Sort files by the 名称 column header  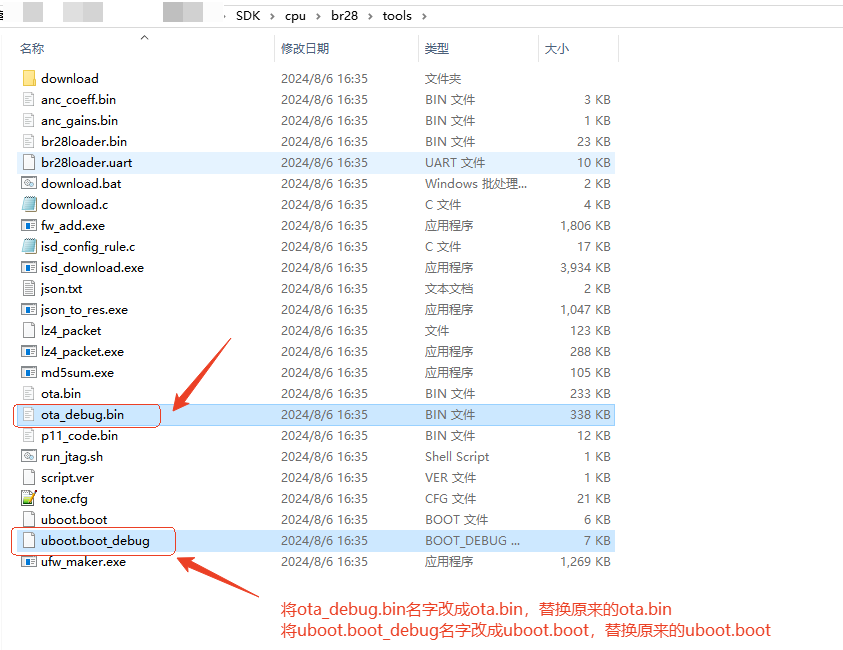[x=32, y=48]
